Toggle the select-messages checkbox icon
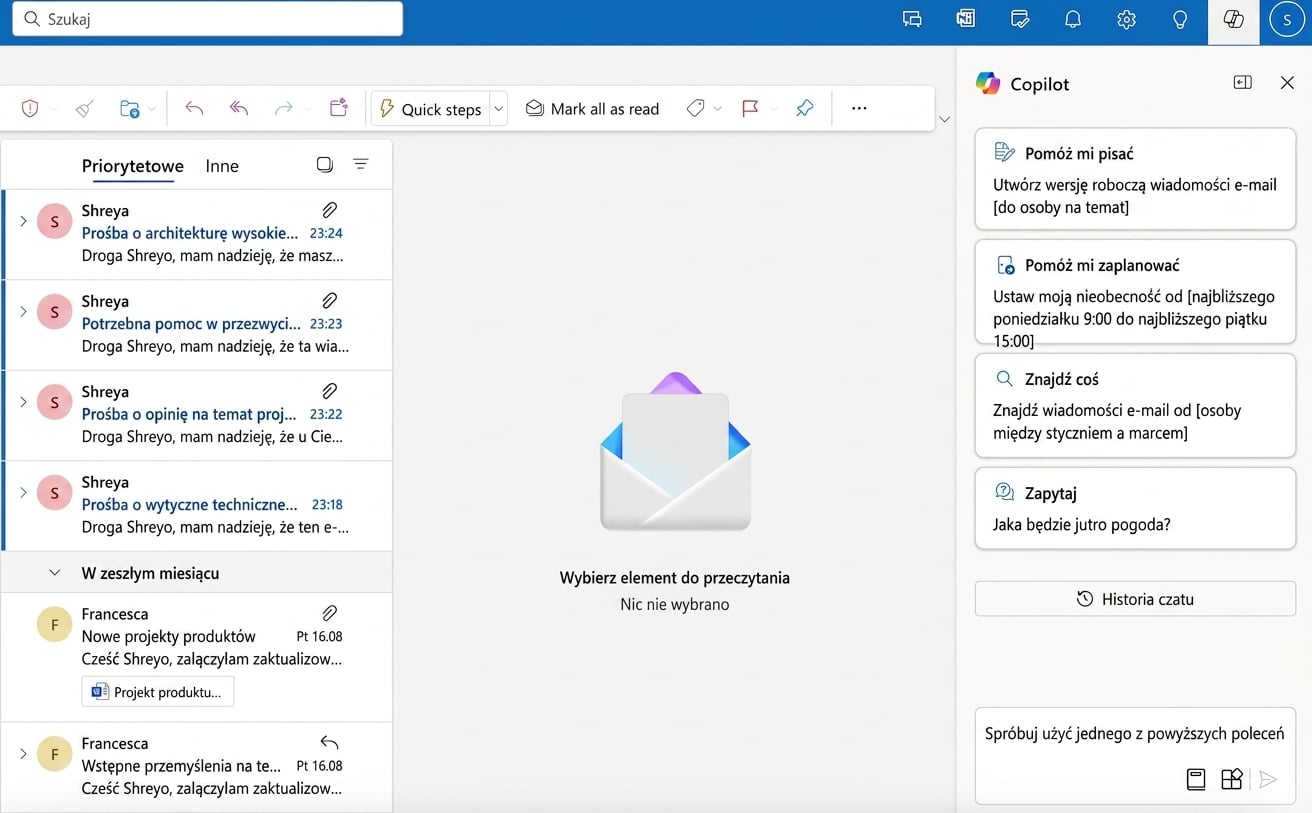The width and height of the screenshot is (1312, 813). tap(325, 165)
